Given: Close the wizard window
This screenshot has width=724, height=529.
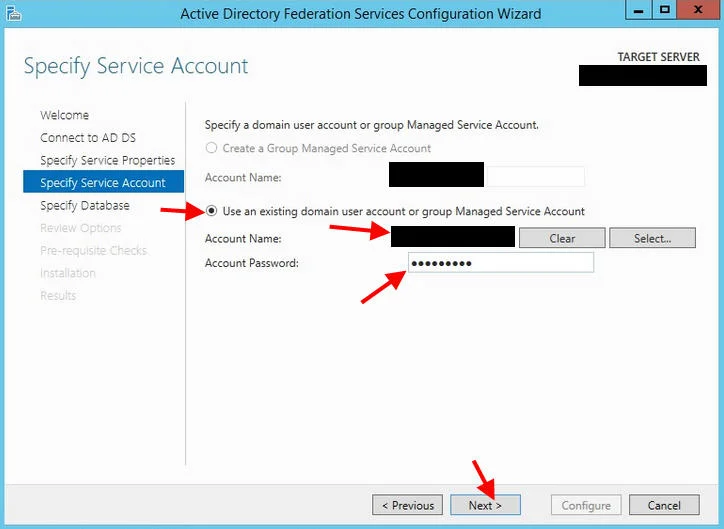Looking at the screenshot, I should coord(699,10).
